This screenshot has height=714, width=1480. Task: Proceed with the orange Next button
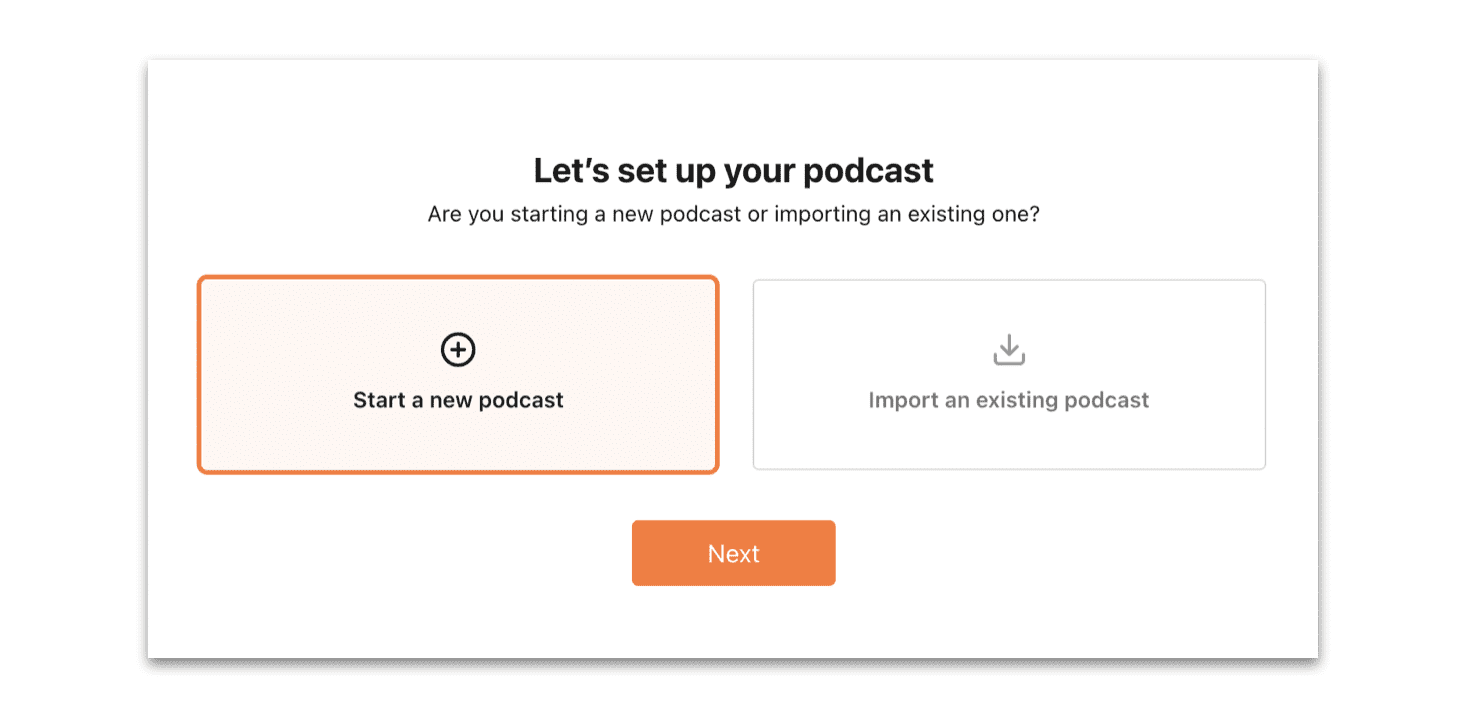coord(733,553)
